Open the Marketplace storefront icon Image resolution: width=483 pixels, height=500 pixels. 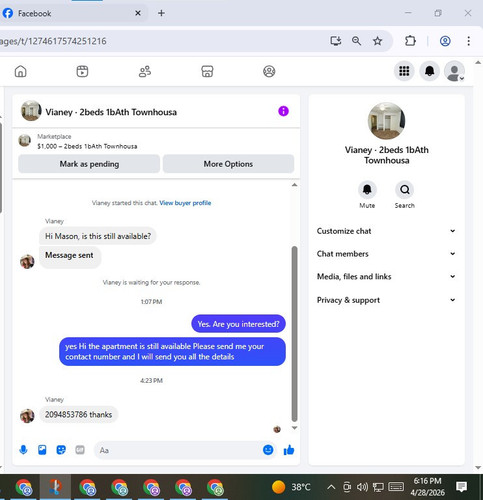(207, 71)
